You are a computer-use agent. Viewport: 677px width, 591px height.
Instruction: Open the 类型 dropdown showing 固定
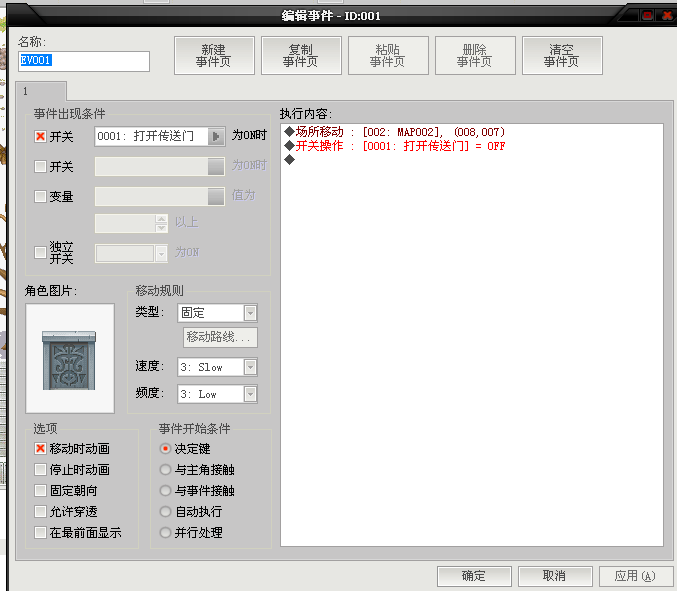pos(250,313)
